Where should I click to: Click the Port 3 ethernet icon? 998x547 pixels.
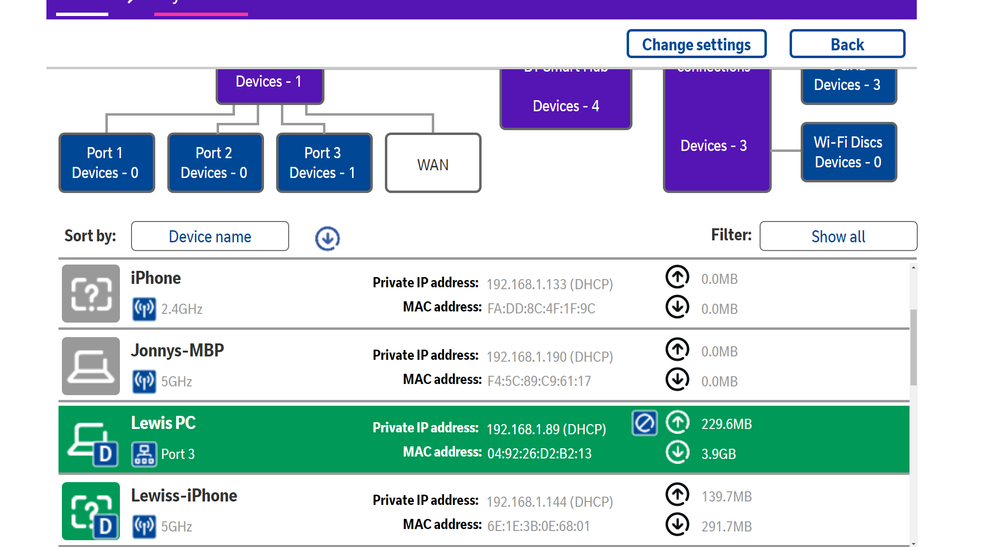[x=144, y=454]
